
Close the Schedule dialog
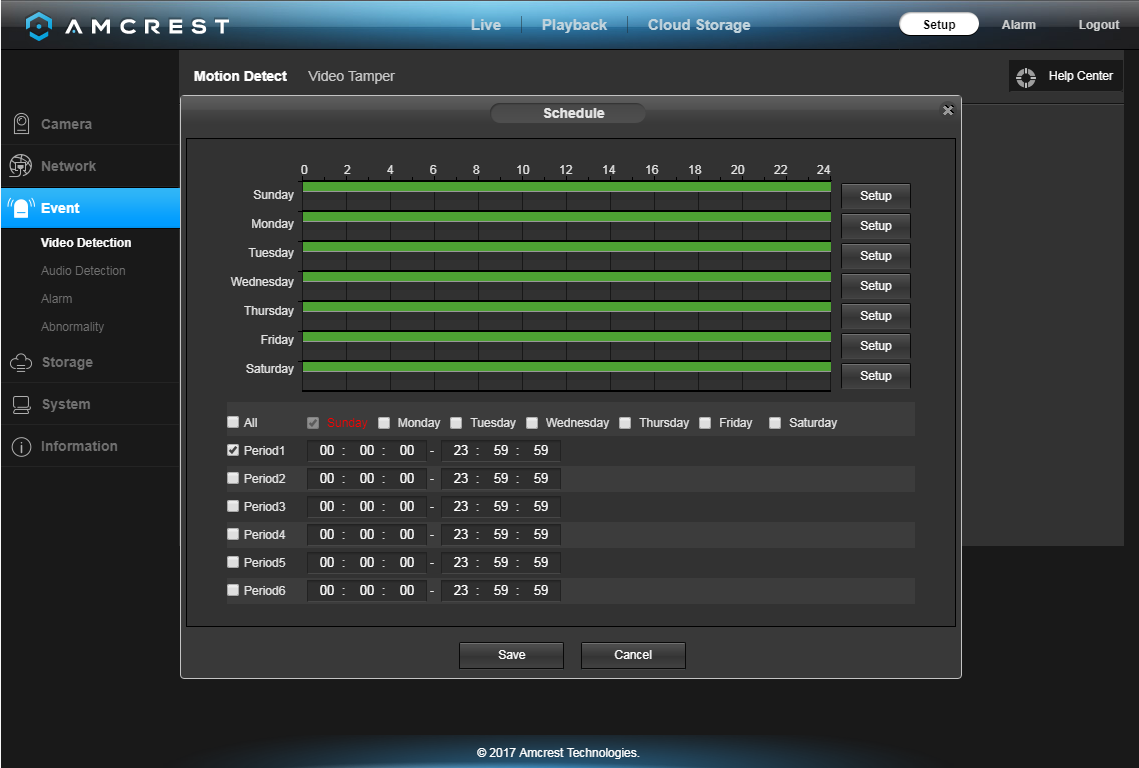pos(947,110)
